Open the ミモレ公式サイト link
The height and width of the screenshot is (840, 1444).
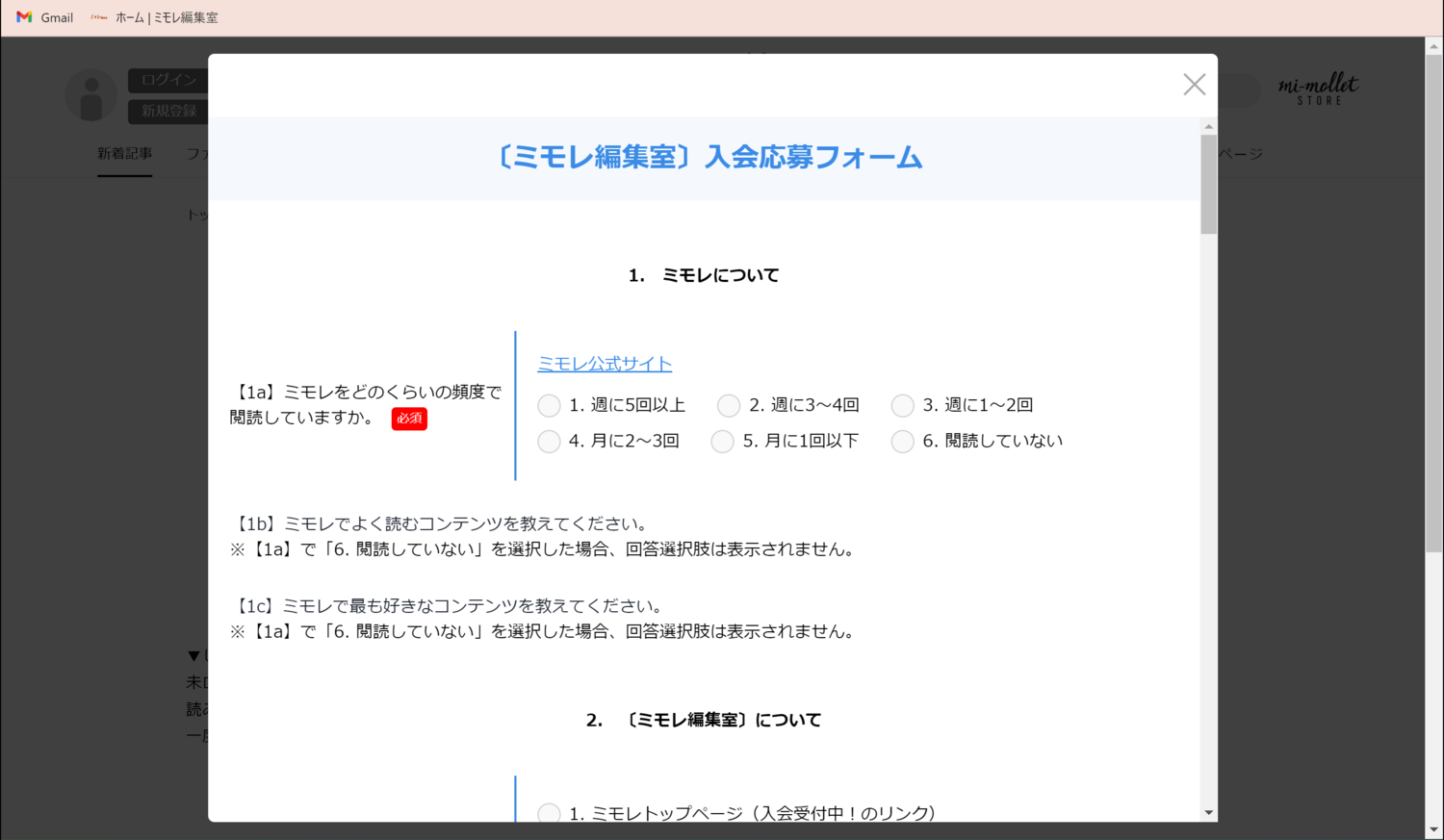click(x=605, y=364)
